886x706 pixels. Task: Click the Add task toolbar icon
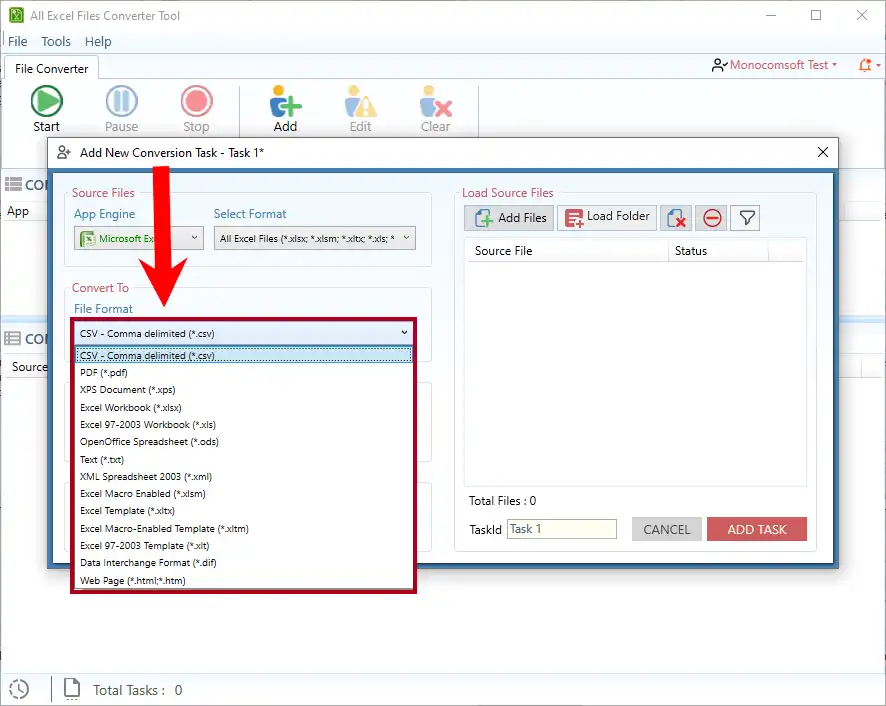285,101
